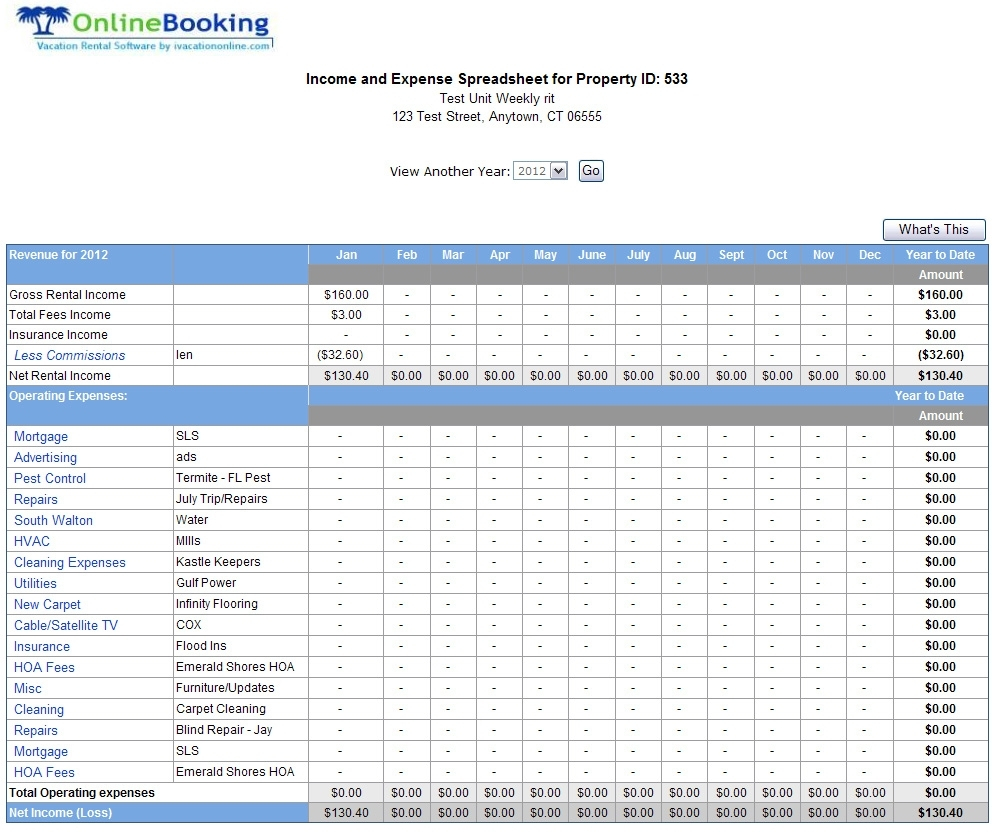Click the OnlineBooking palm tree logo
The height and width of the screenshot is (832, 996).
tap(143, 28)
